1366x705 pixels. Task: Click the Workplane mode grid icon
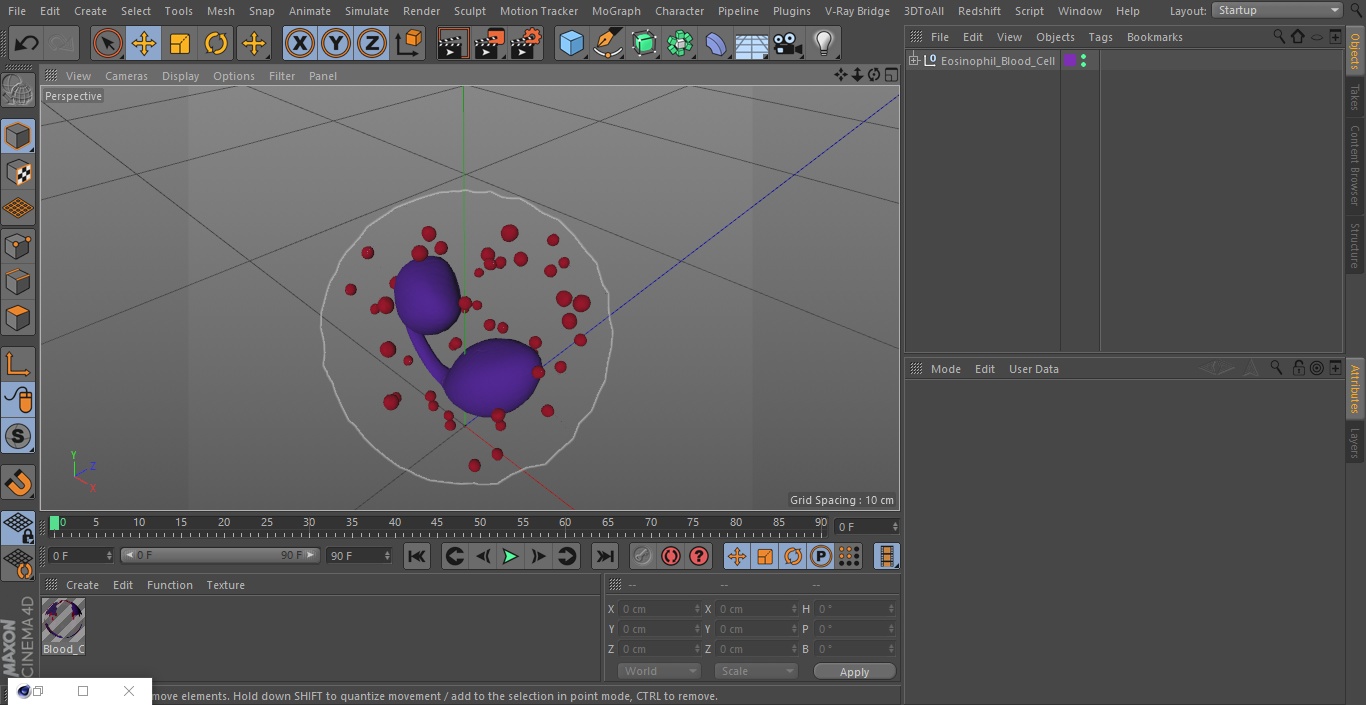coord(18,209)
